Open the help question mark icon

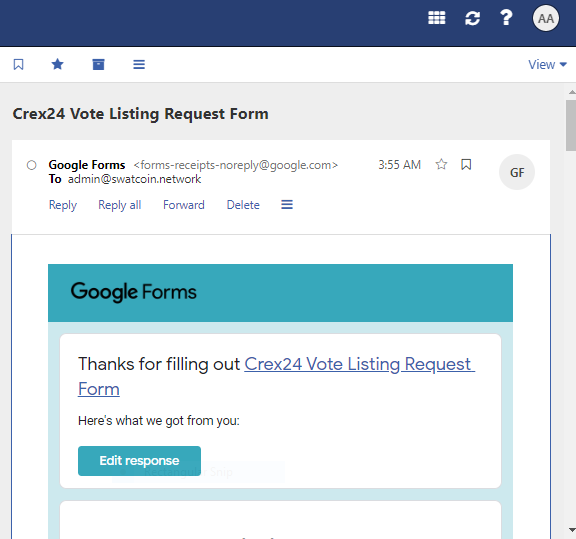[506, 18]
